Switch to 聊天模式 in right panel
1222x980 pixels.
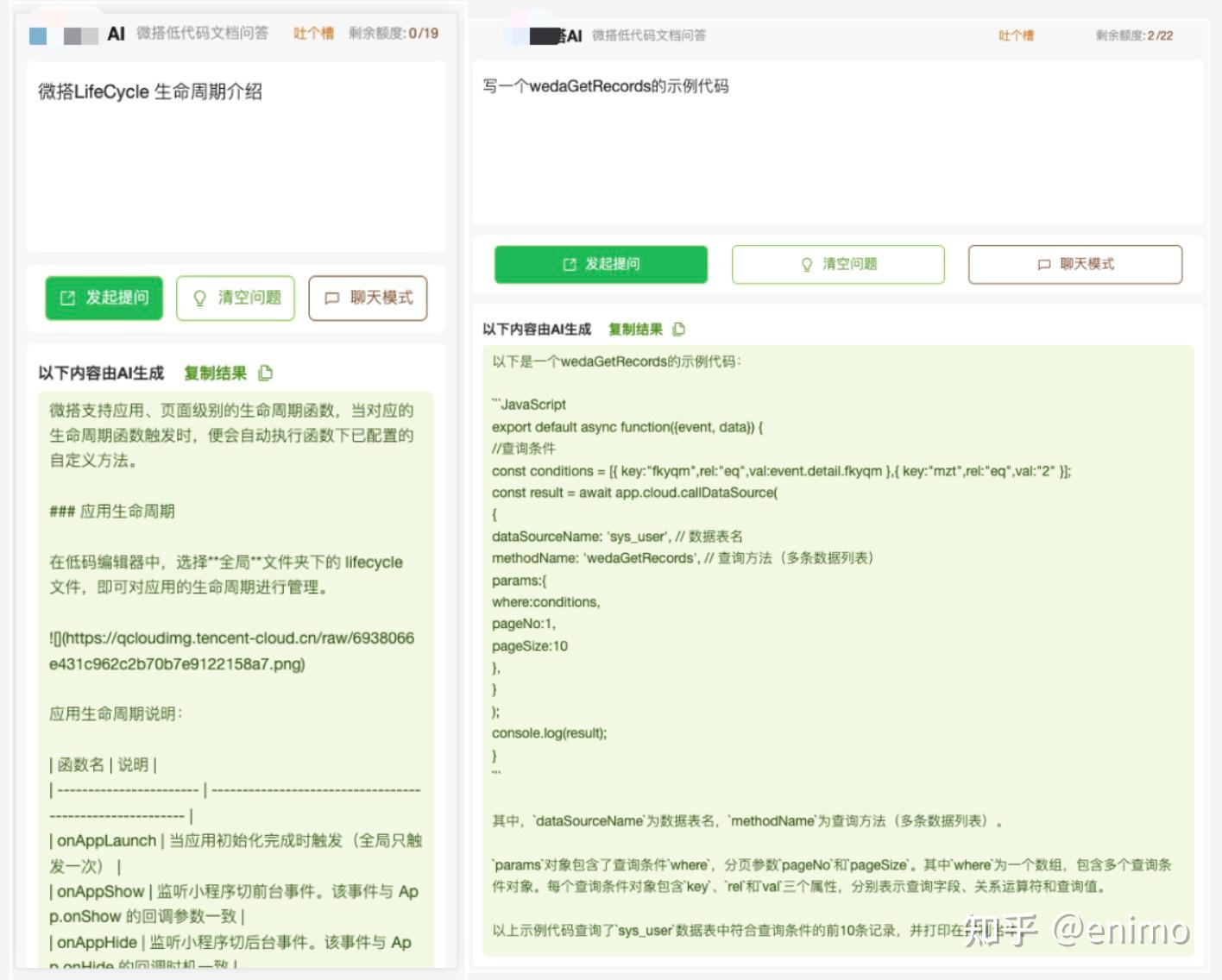[1075, 264]
